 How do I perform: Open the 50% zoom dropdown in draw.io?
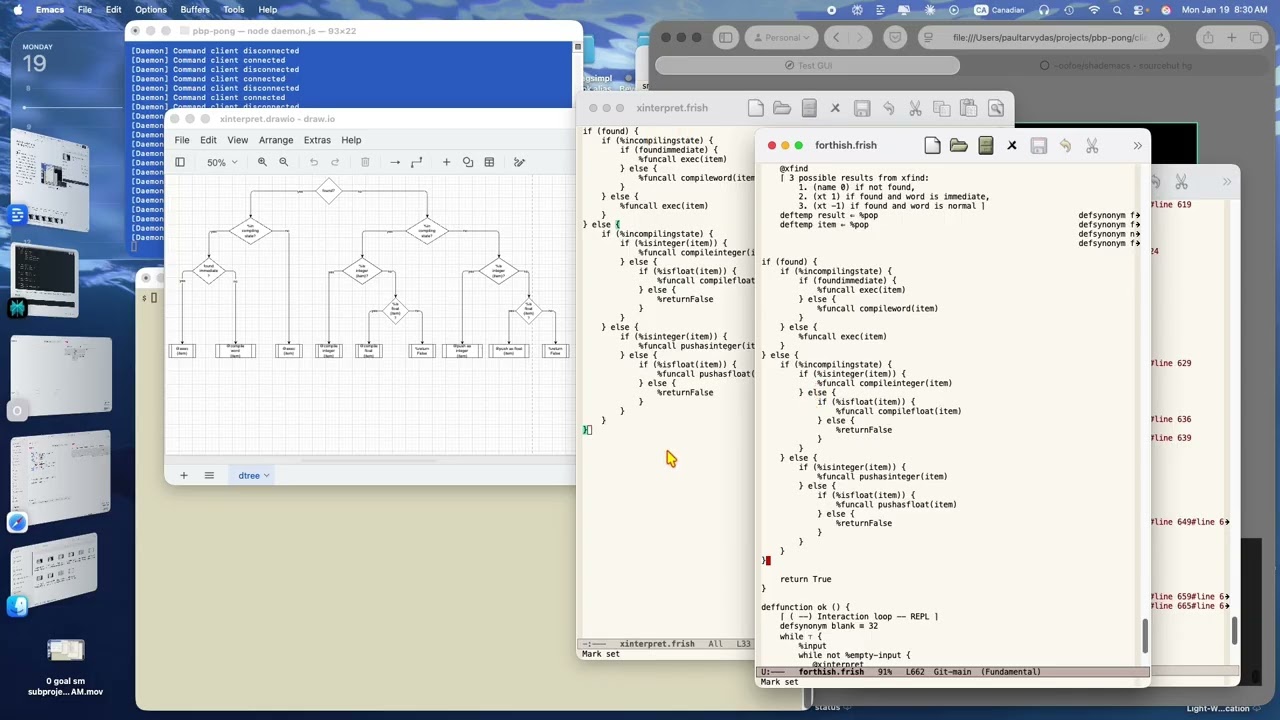(222, 162)
